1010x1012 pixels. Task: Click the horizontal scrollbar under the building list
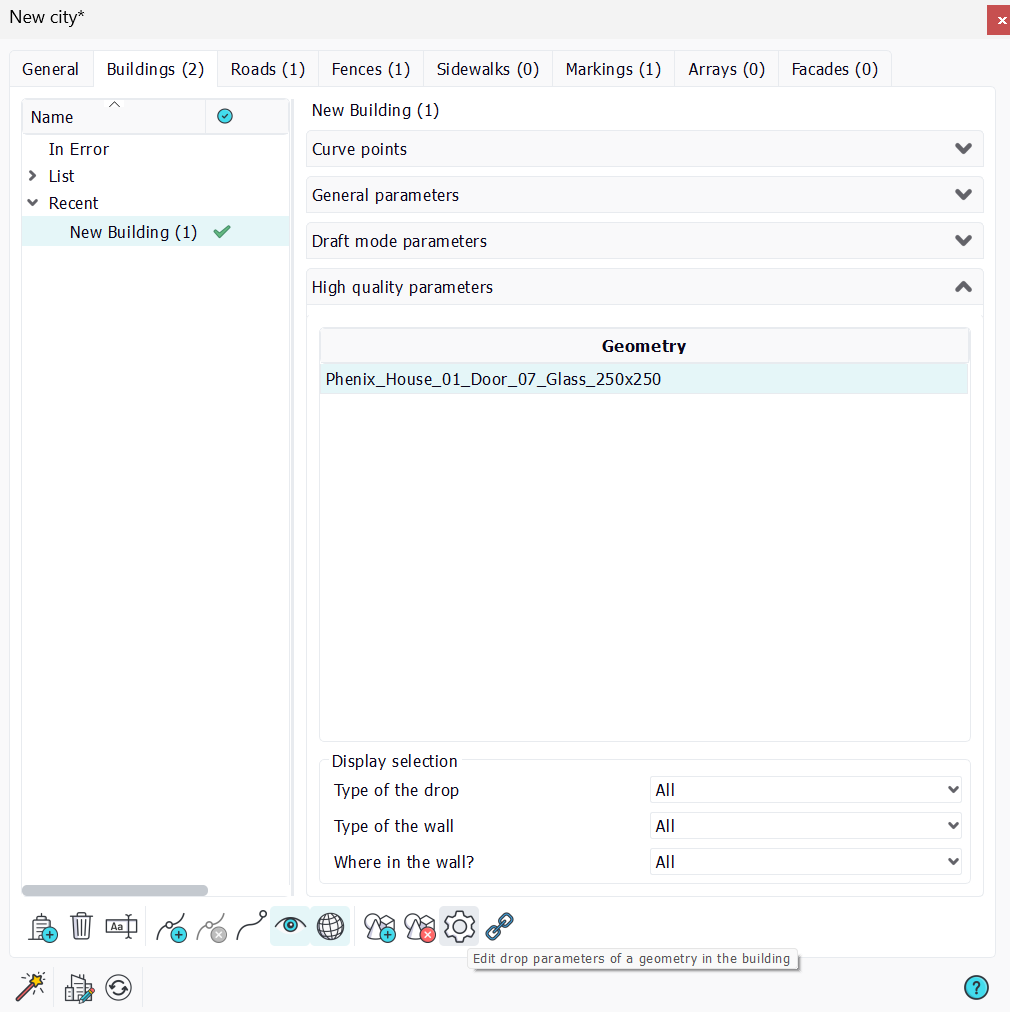[x=115, y=891]
